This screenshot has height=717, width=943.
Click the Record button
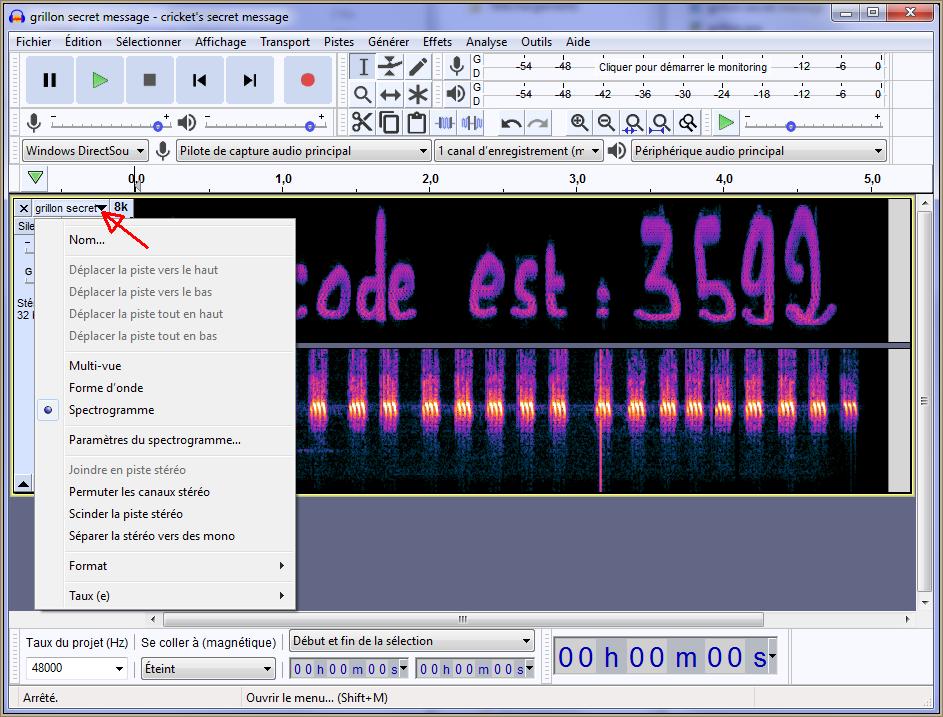coord(307,80)
